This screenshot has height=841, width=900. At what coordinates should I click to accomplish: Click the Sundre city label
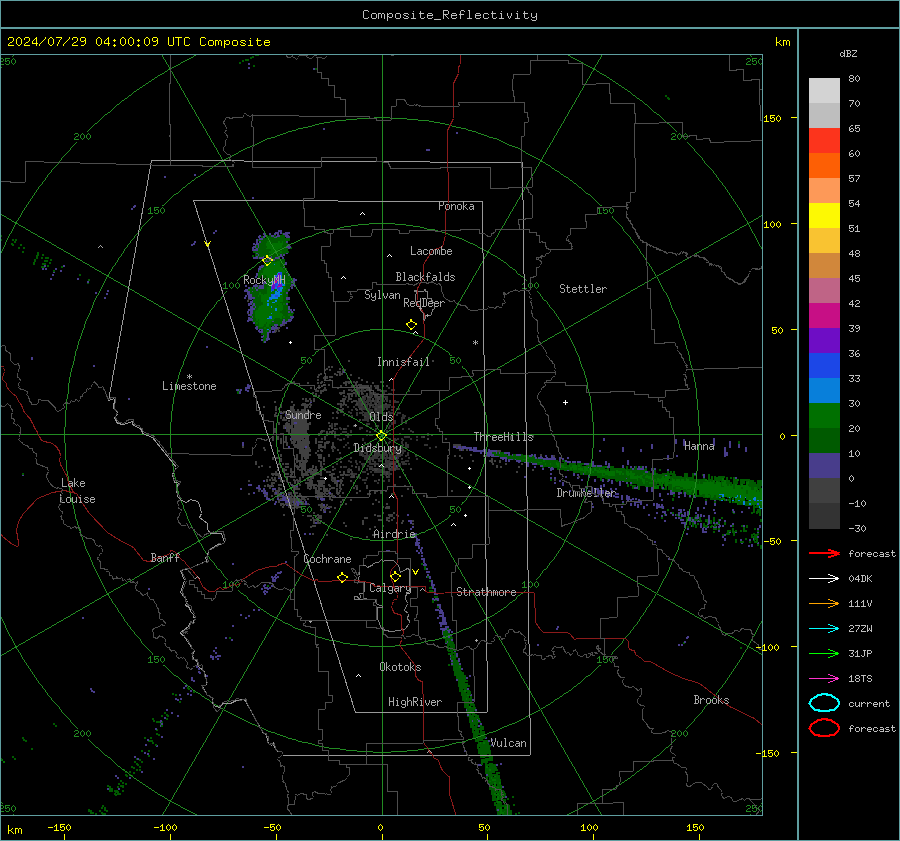click(x=303, y=414)
